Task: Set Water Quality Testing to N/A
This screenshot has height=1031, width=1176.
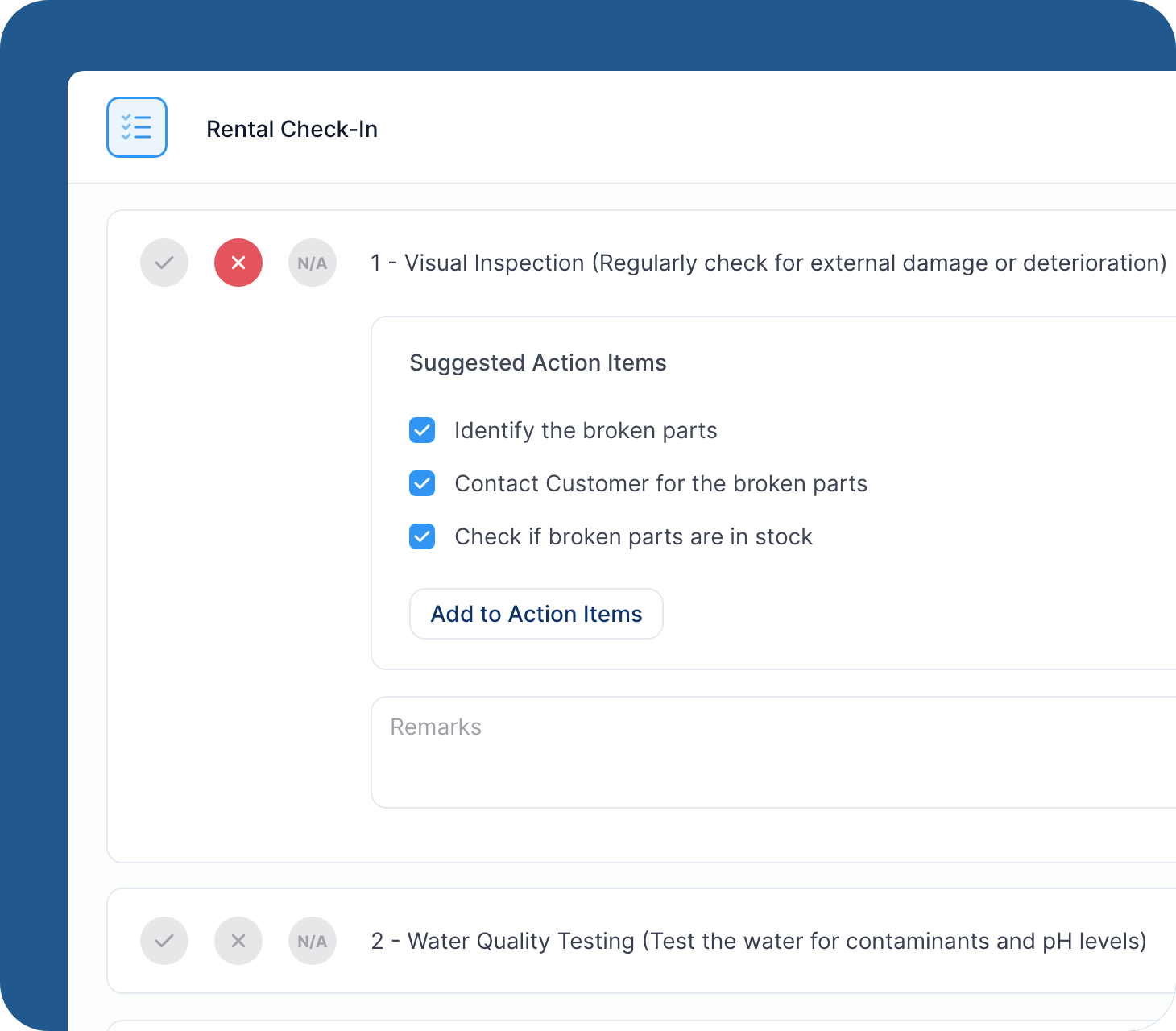Action: [x=313, y=941]
